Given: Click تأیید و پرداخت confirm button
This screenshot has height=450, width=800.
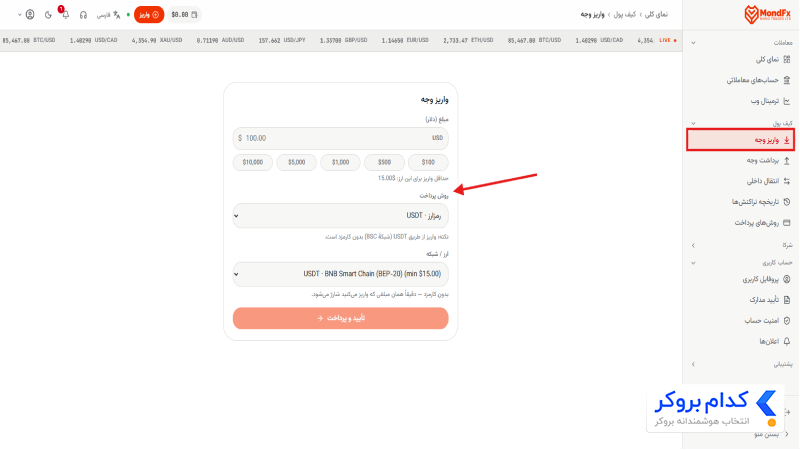Looking at the screenshot, I should [x=340, y=318].
